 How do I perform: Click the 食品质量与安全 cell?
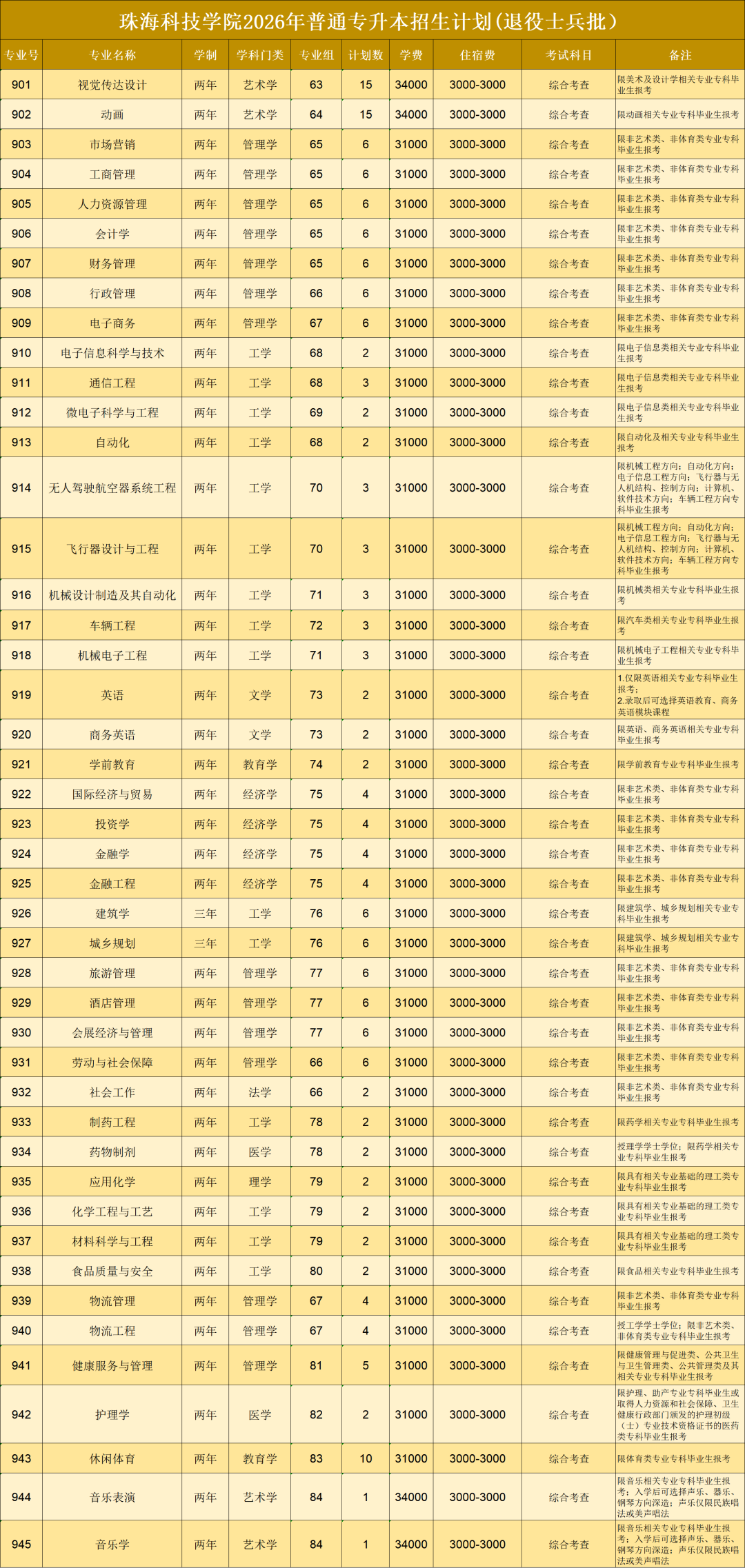point(112,1271)
